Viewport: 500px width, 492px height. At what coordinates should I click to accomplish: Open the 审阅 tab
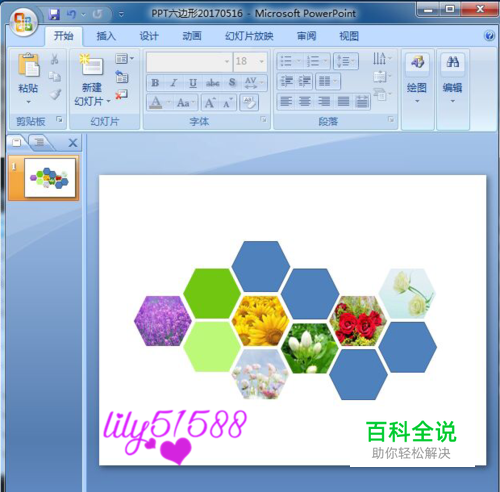coord(306,36)
